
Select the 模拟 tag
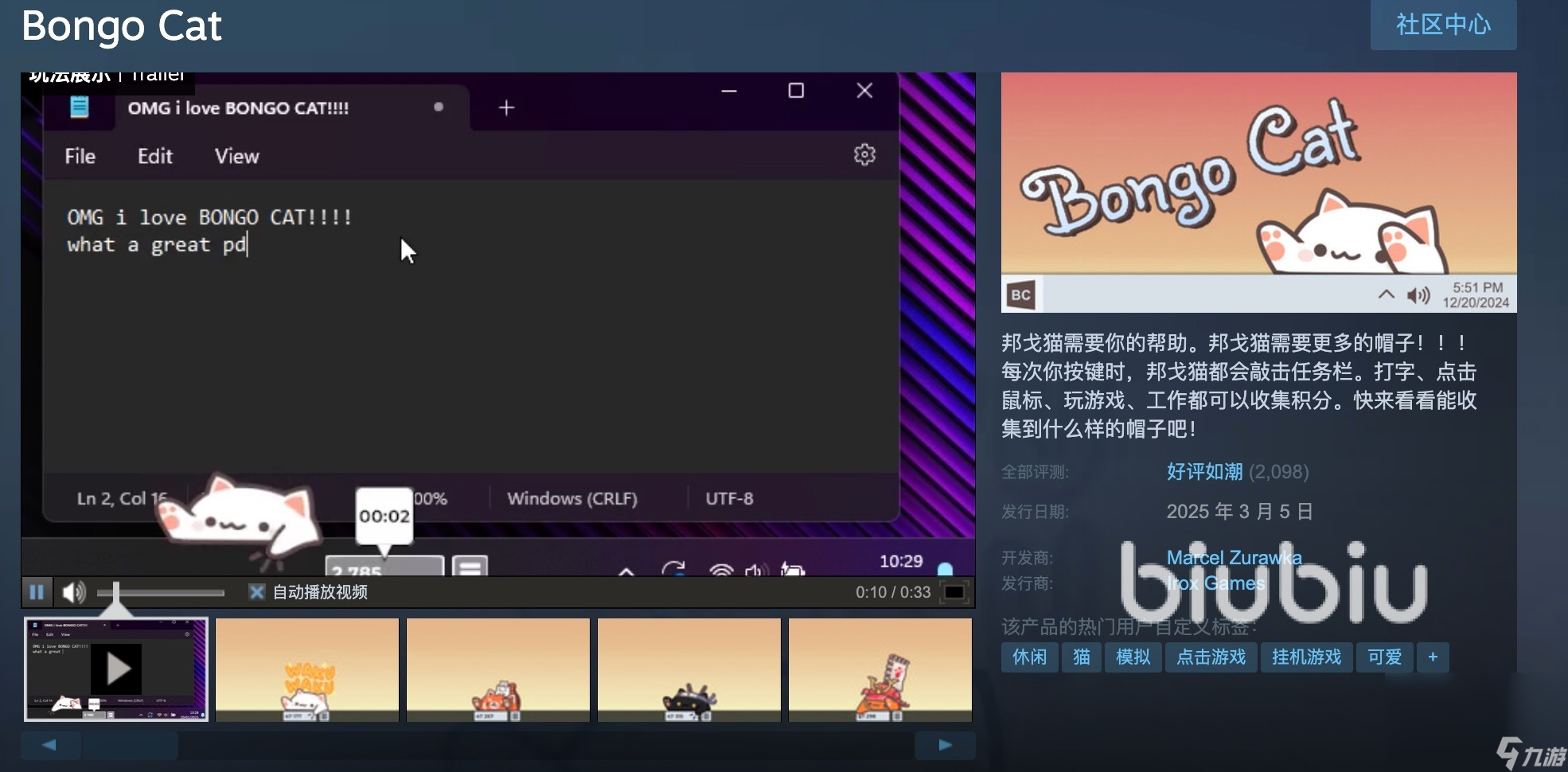(x=1133, y=657)
